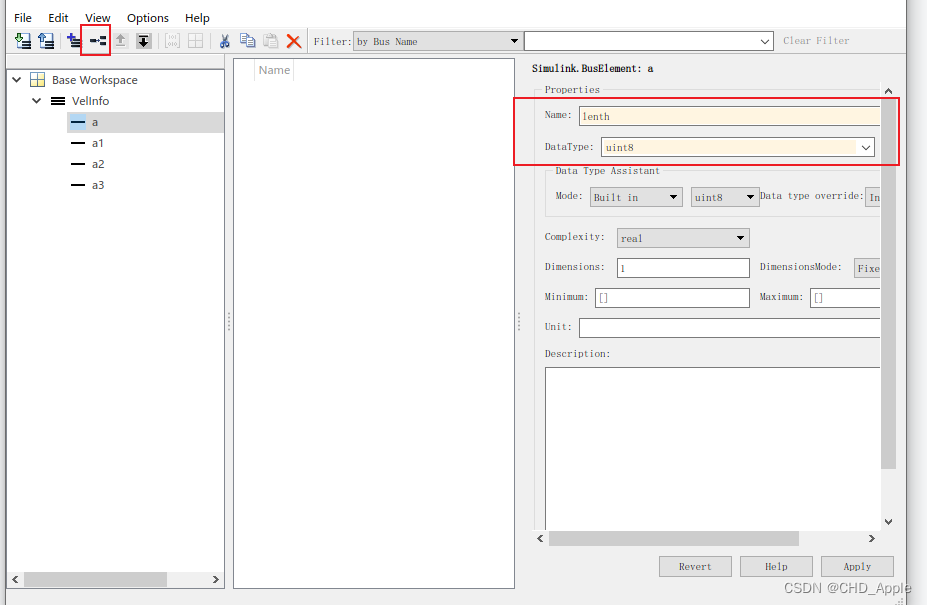Viewport: 927px width, 605px height.
Task: Open the View menu
Action: pyautogui.click(x=97, y=17)
